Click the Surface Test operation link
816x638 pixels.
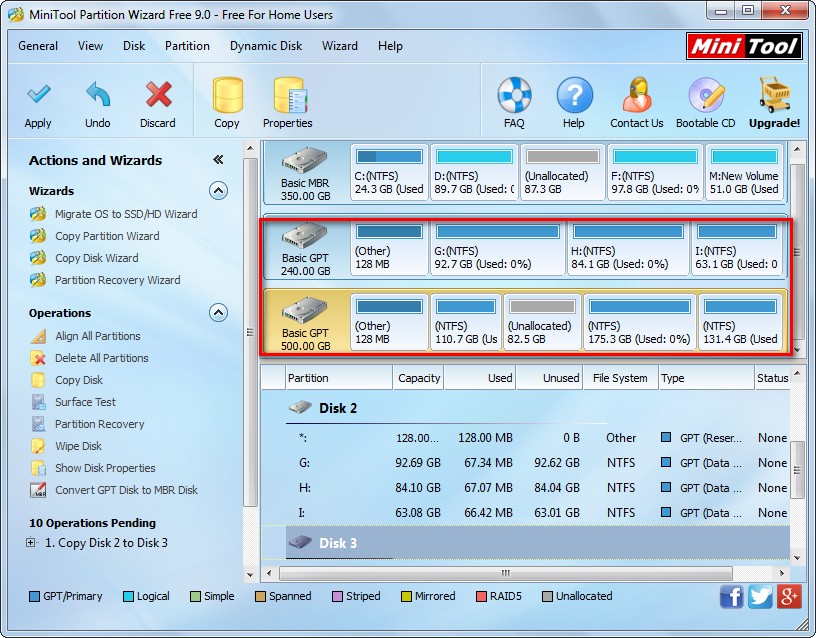pyautogui.click(x=85, y=402)
